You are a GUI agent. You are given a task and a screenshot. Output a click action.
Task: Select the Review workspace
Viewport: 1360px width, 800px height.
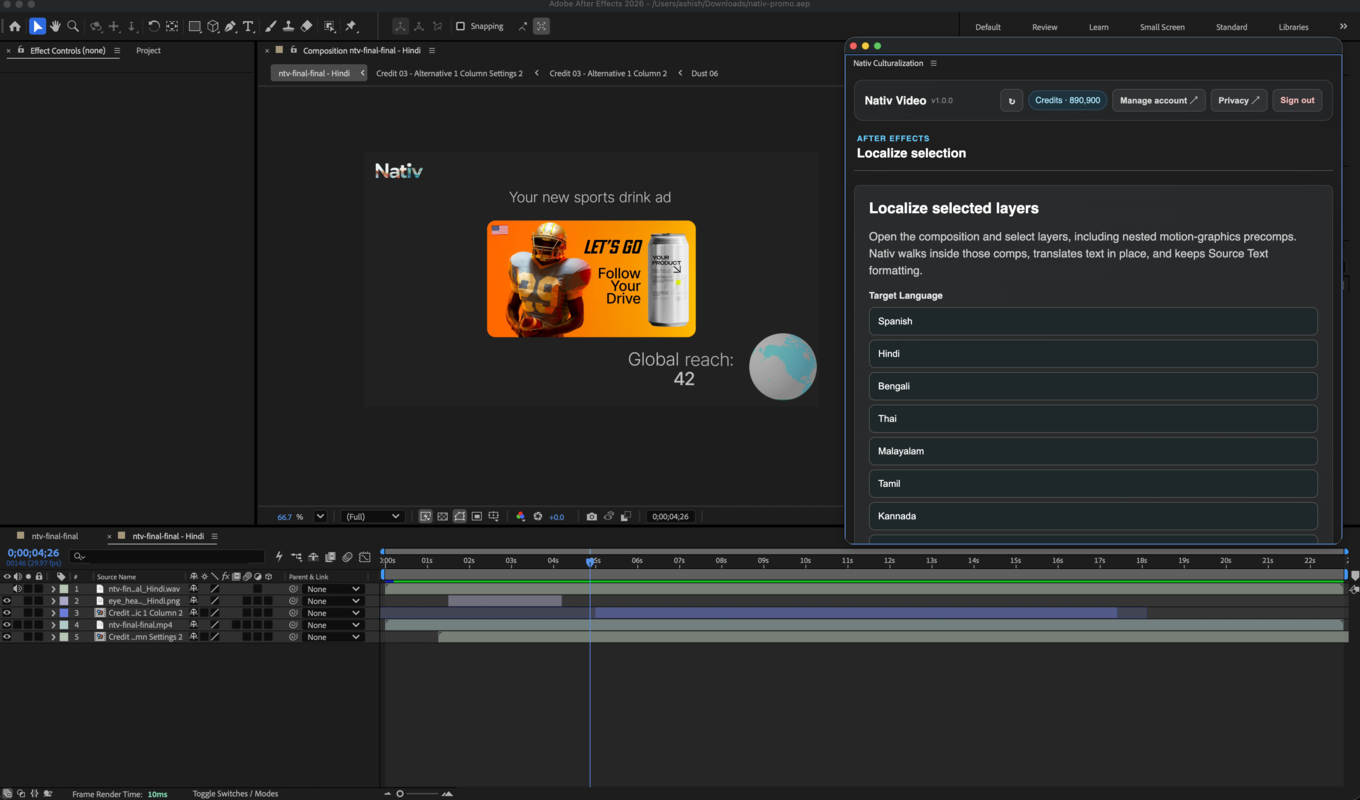(x=1044, y=27)
